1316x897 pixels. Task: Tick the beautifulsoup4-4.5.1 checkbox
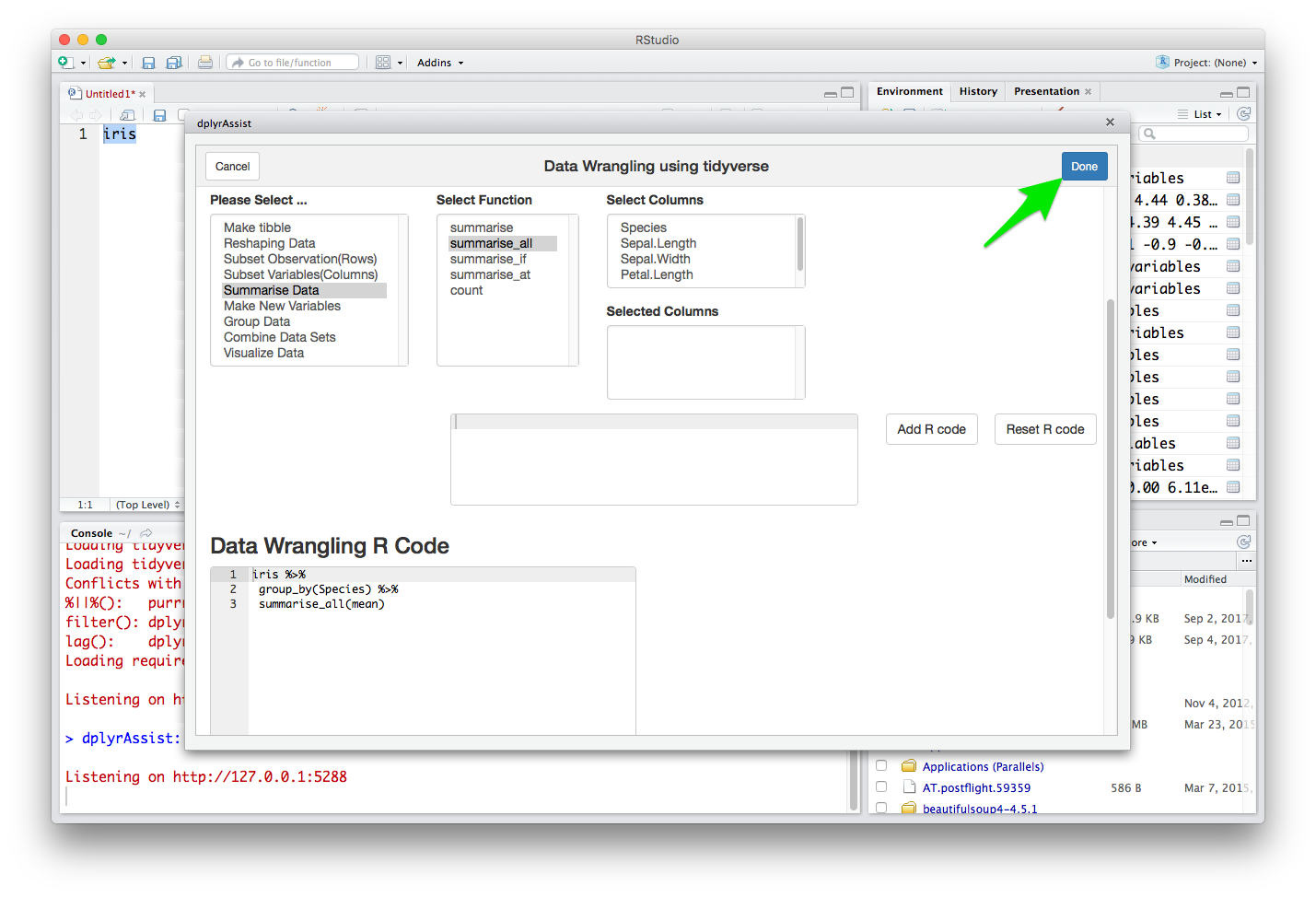881,808
